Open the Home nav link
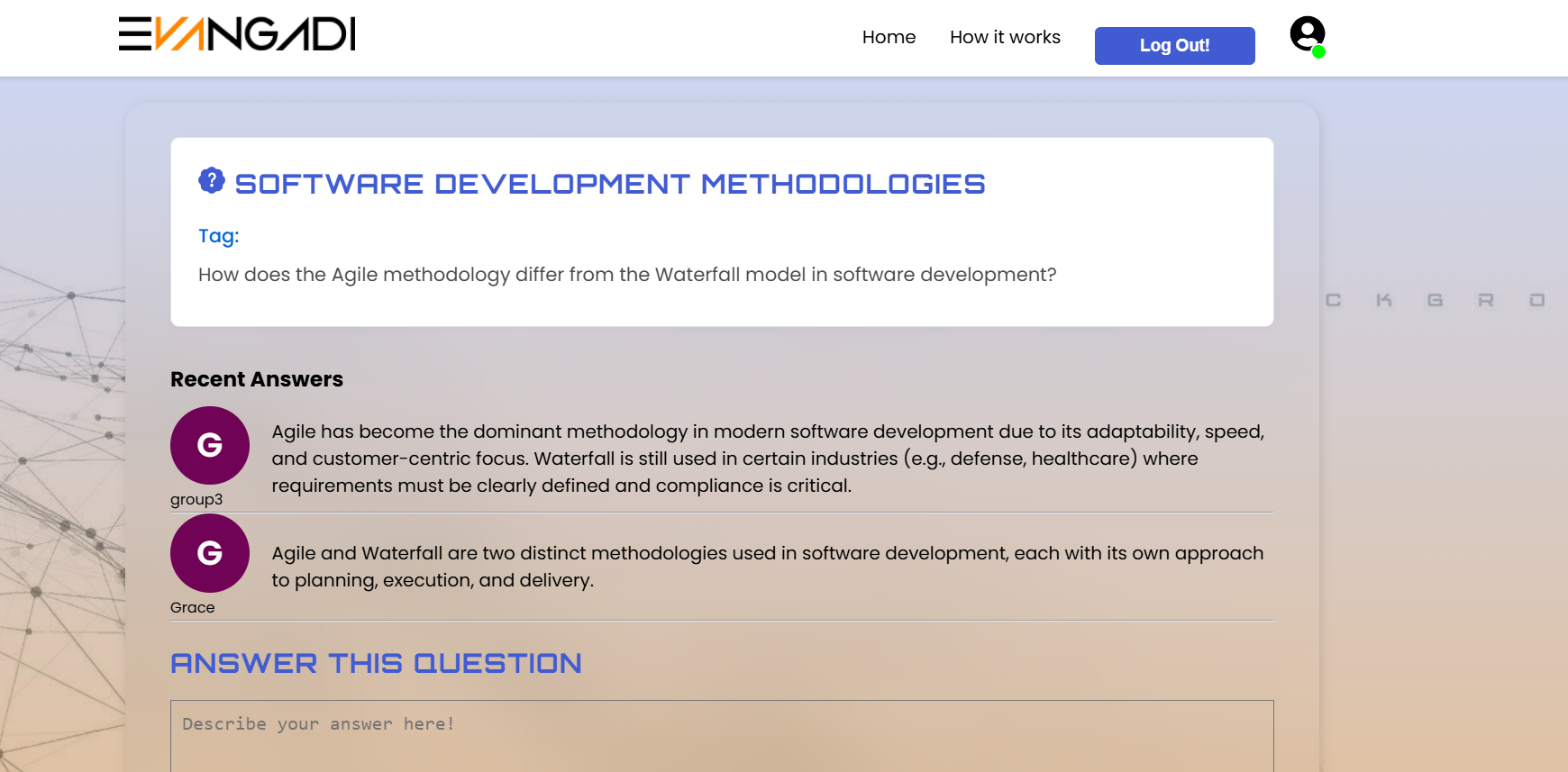Image resolution: width=1568 pixels, height=772 pixels. pos(888,37)
